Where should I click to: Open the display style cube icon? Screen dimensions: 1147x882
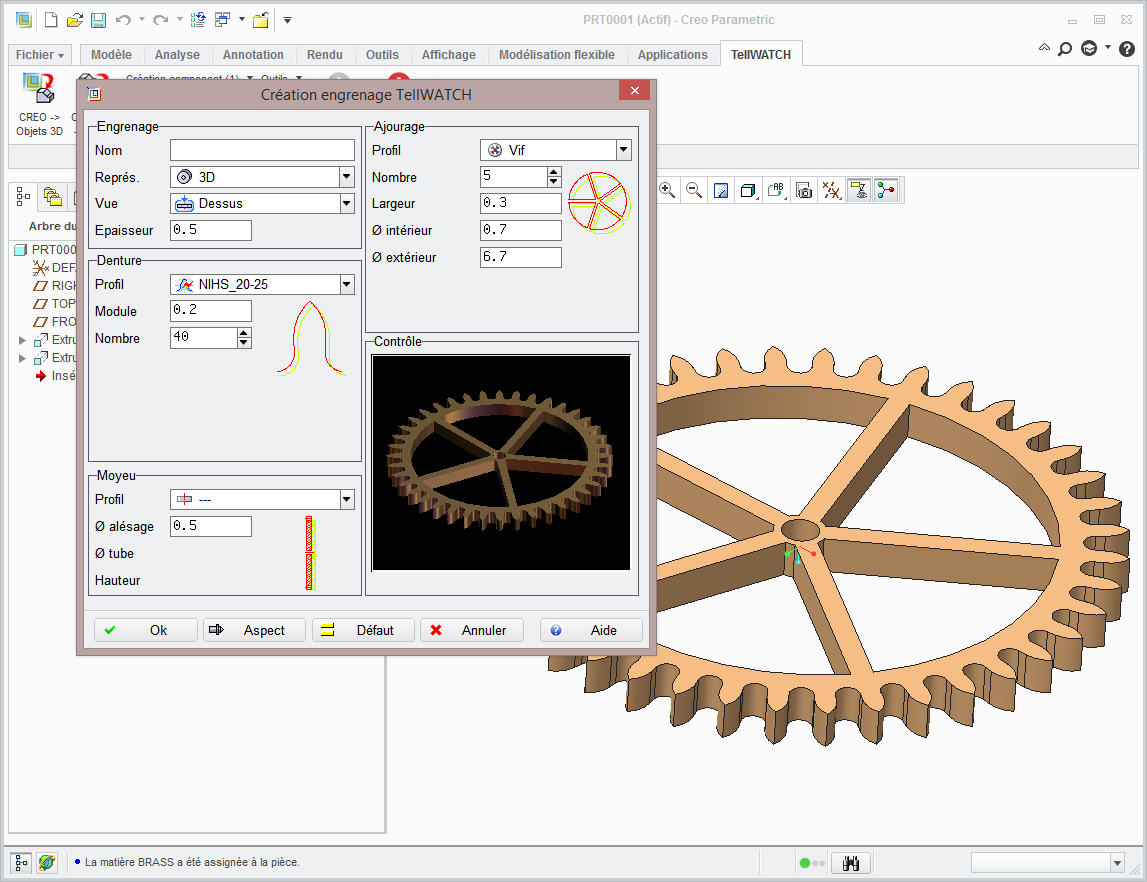click(748, 190)
